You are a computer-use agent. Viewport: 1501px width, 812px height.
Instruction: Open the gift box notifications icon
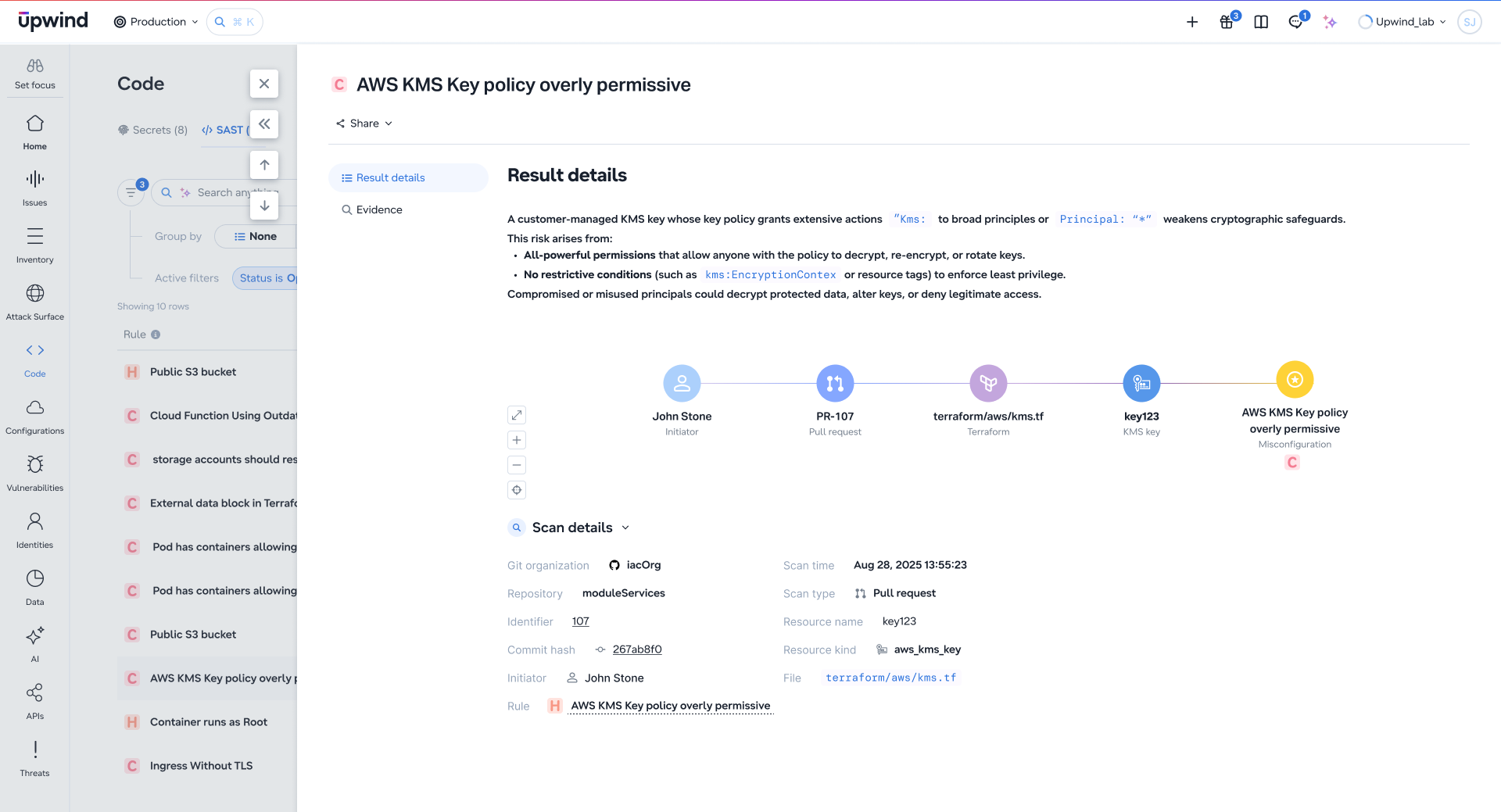(1227, 22)
